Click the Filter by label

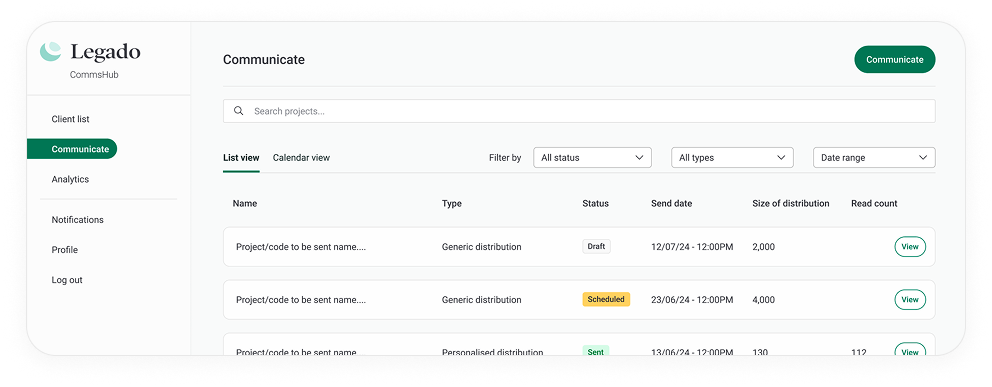coord(505,158)
